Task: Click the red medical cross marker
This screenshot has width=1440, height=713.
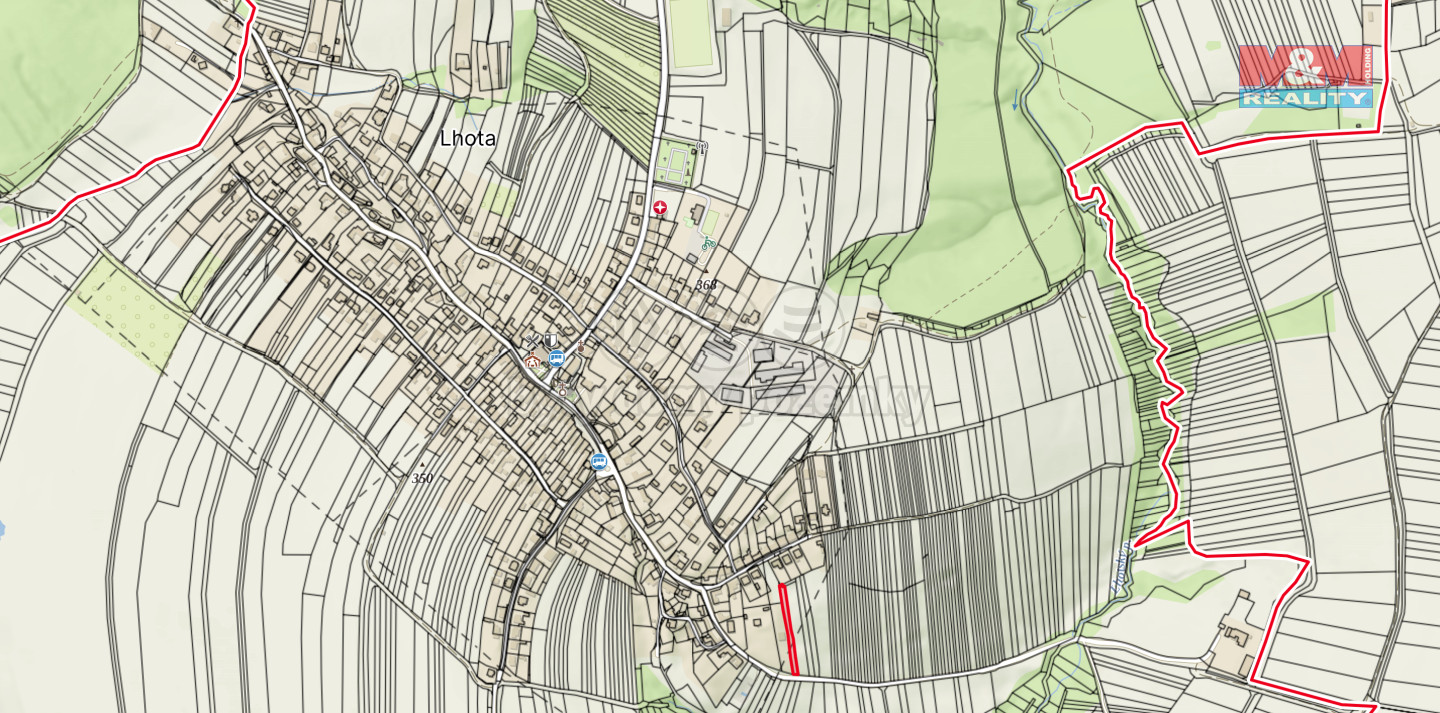Action: tap(659, 207)
